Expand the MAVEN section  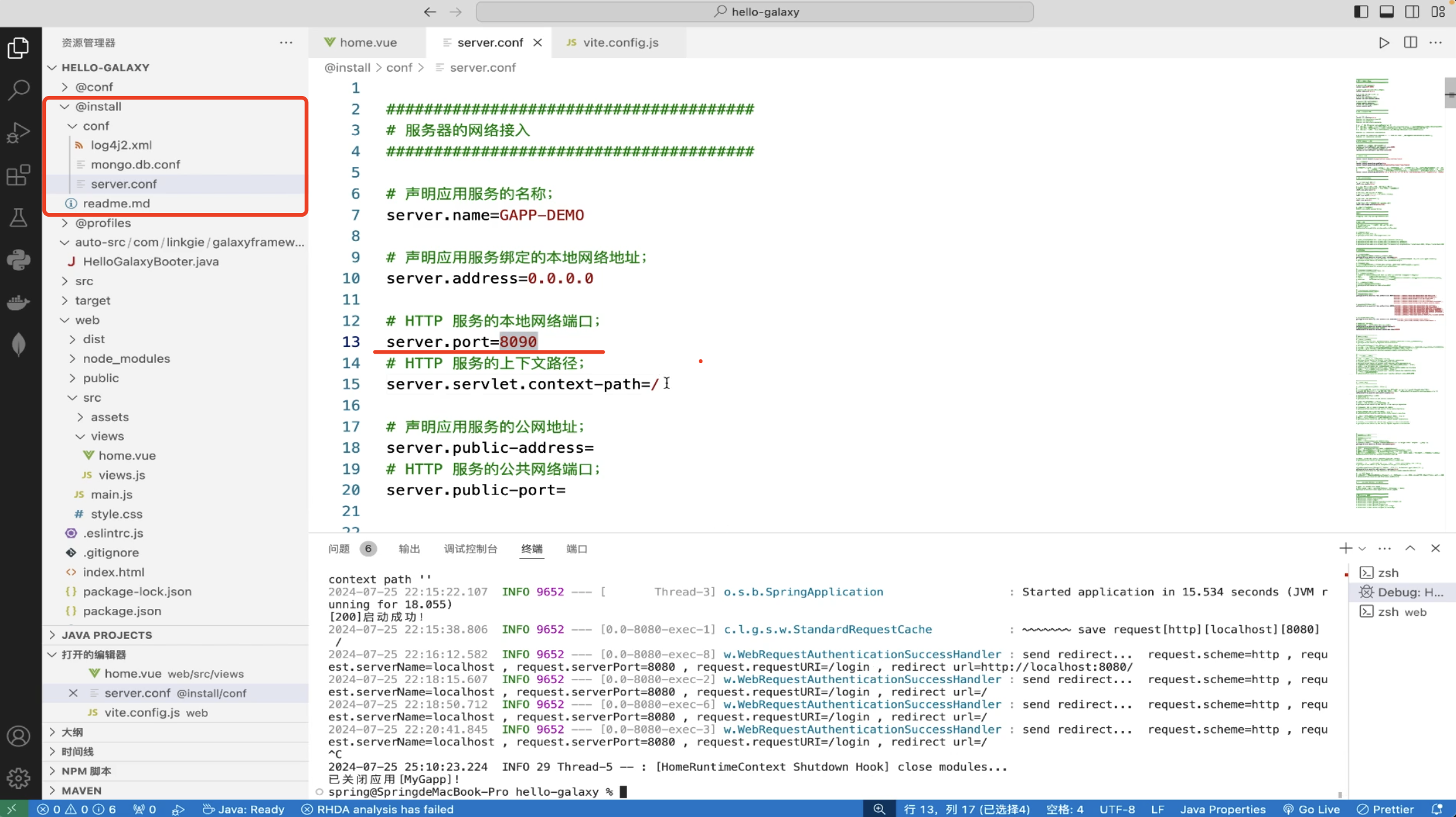click(176, 790)
